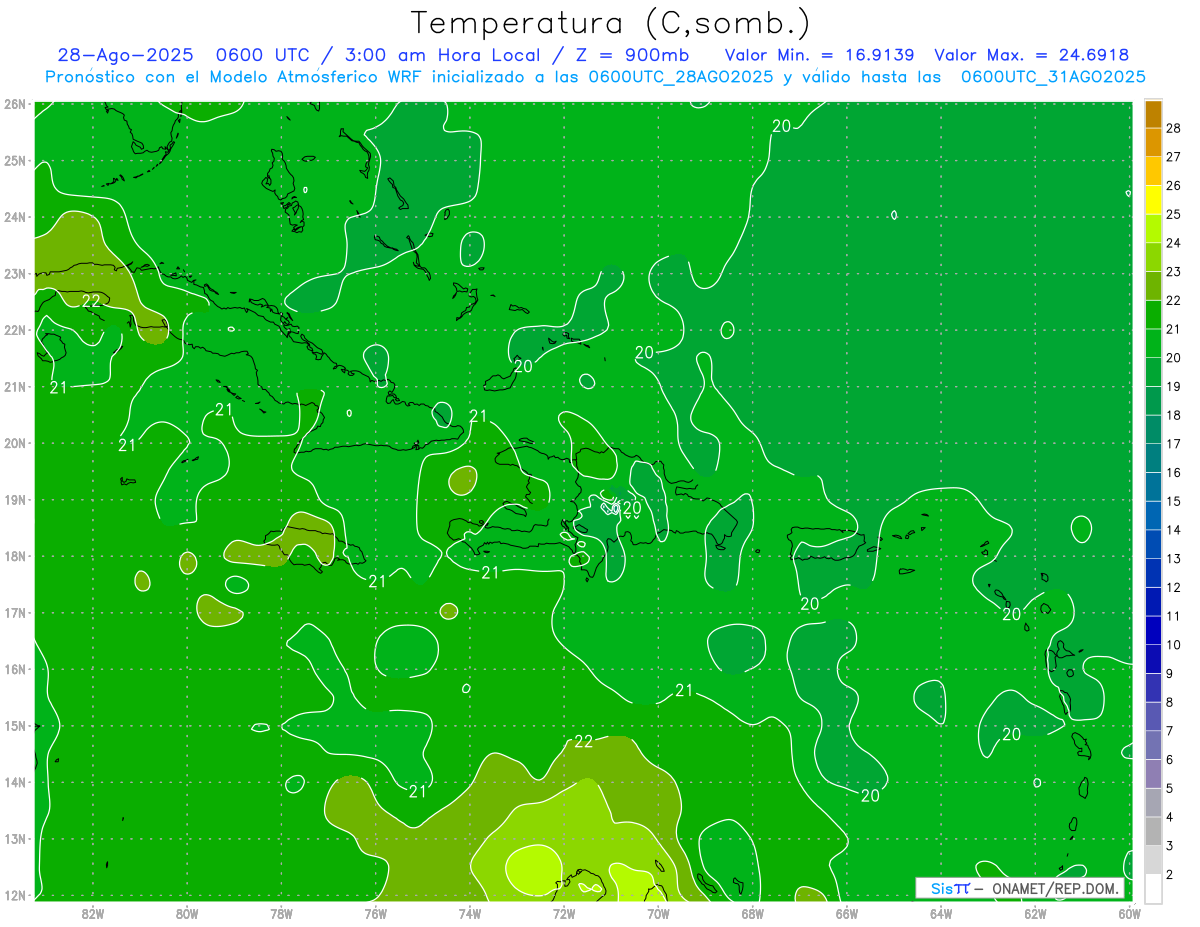Image resolution: width=1200 pixels, height=927 pixels.
Task: Click the 15N latitude axis label
Action: [15, 726]
